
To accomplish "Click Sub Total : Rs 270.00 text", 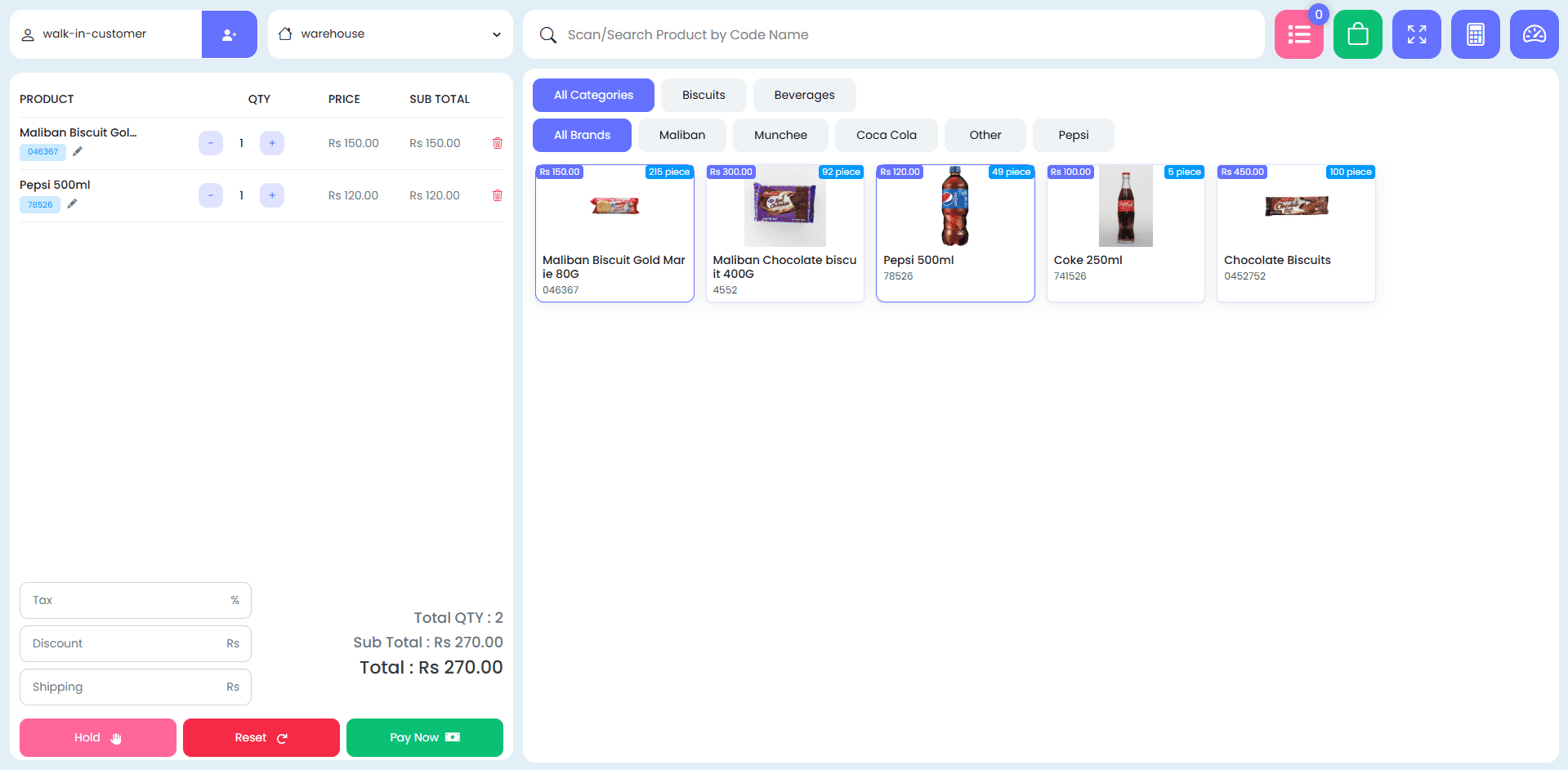I will 428,642.
